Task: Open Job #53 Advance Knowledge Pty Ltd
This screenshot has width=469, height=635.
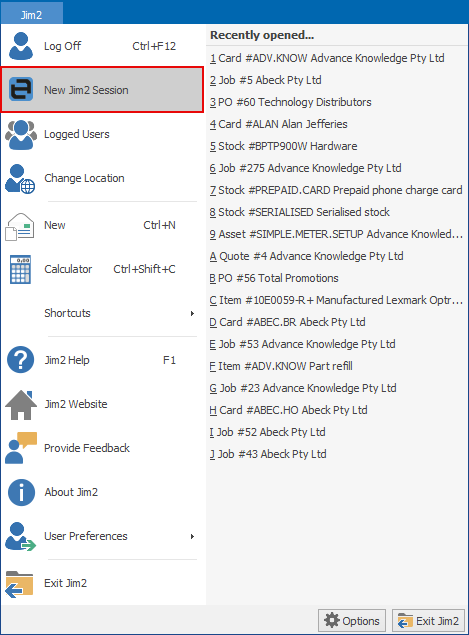Action: tap(303, 344)
